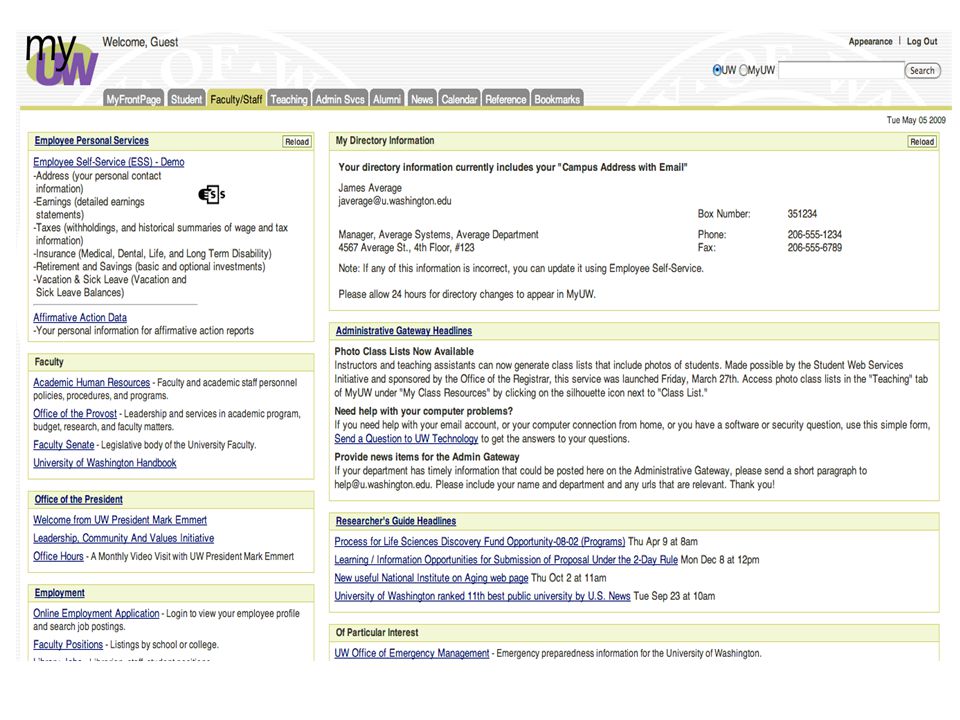Select the UW search radio button
This screenshot has width=960, height=720.
[717, 70]
